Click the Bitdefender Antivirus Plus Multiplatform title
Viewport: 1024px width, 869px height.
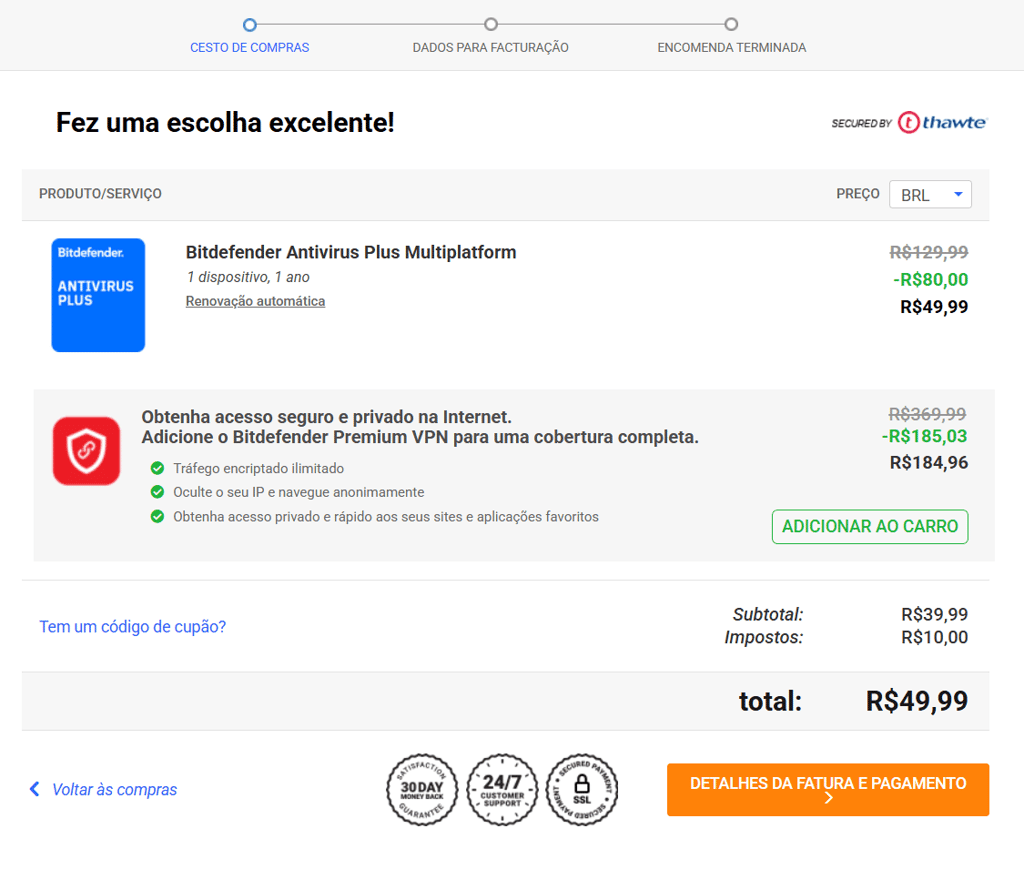click(x=351, y=252)
